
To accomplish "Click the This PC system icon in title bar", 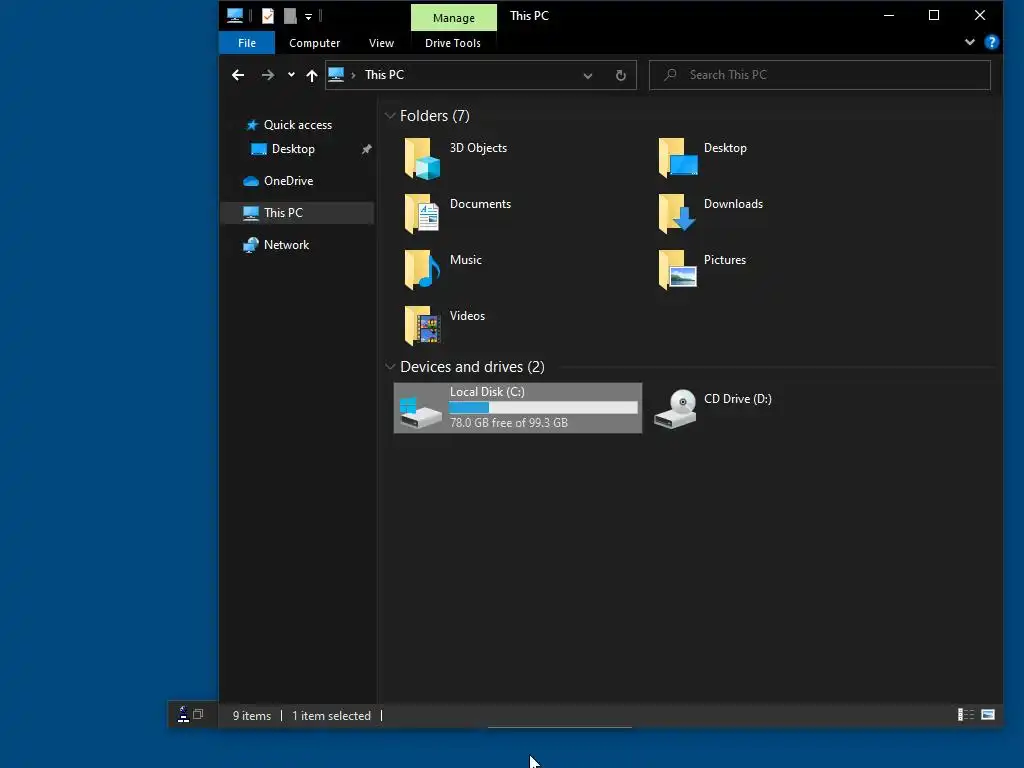I will (x=234, y=16).
